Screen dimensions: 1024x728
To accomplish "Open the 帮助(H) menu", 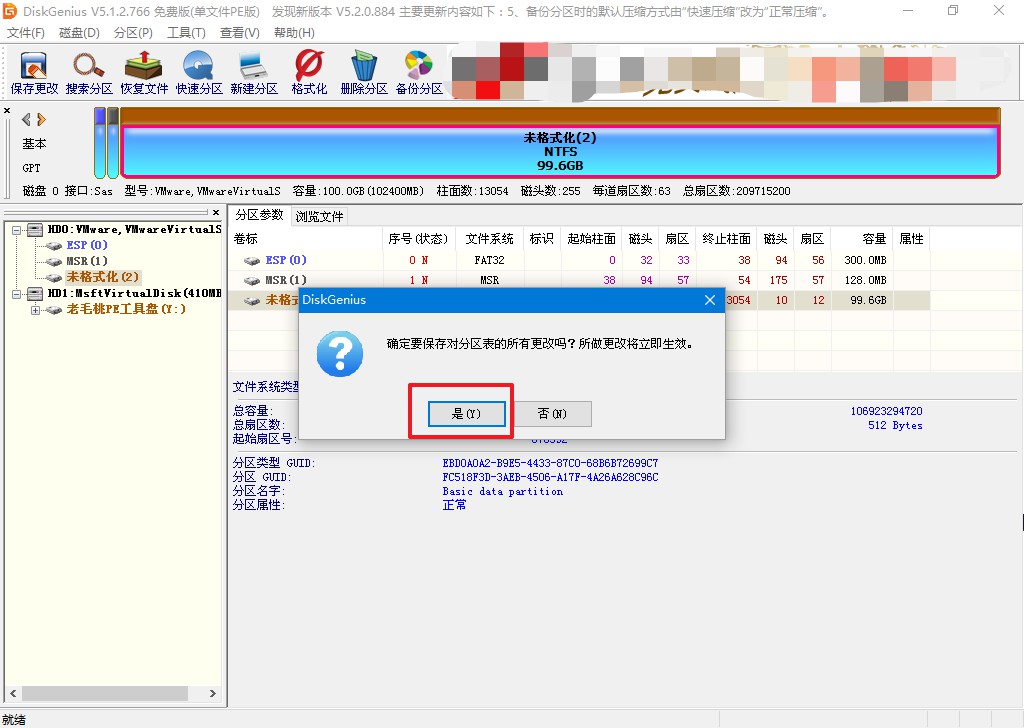I will click(294, 33).
